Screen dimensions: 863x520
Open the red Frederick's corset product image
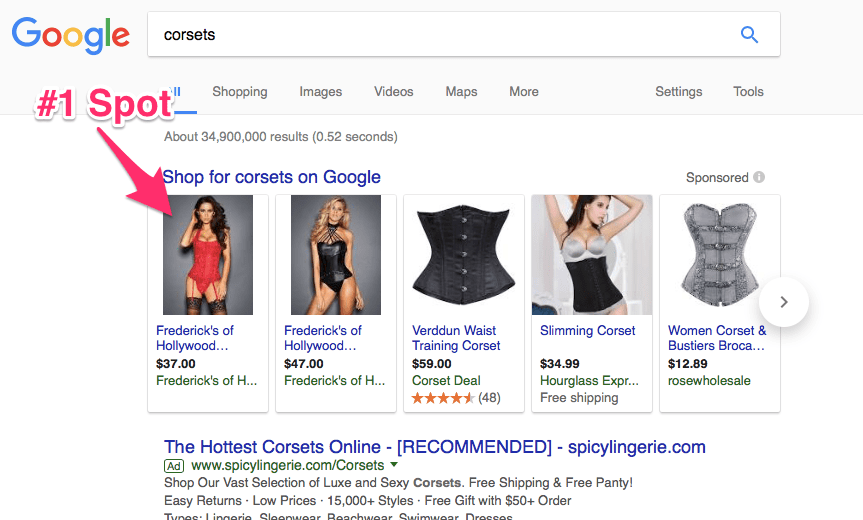click(208, 255)
